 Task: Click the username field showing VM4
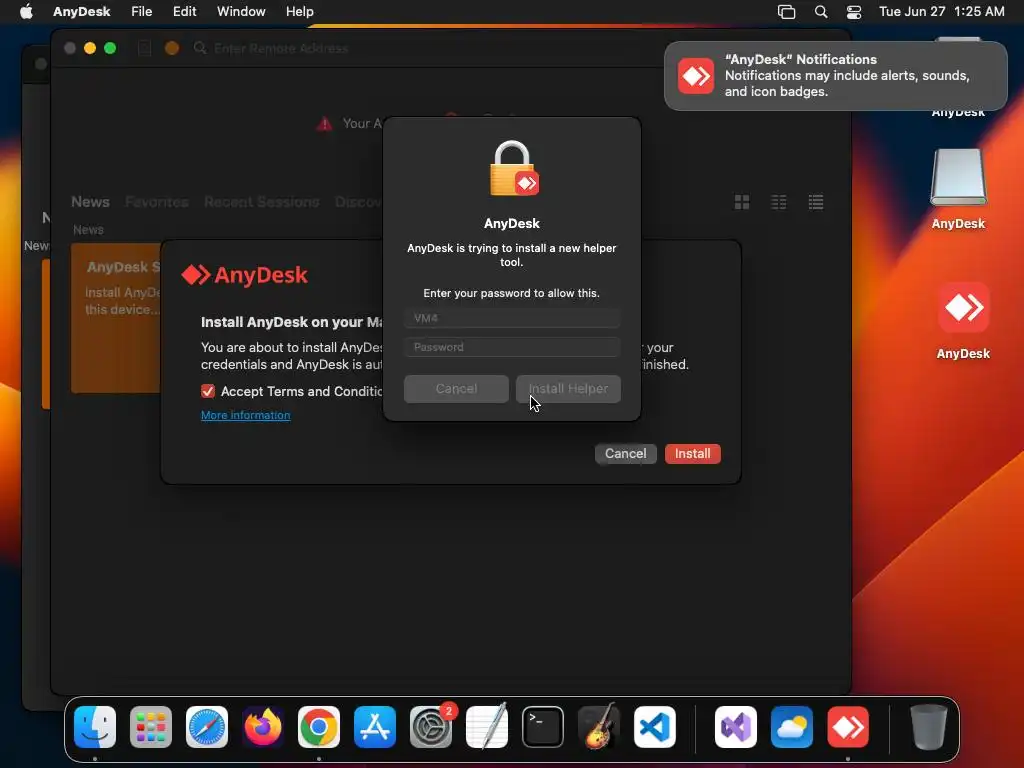(512, 318)
